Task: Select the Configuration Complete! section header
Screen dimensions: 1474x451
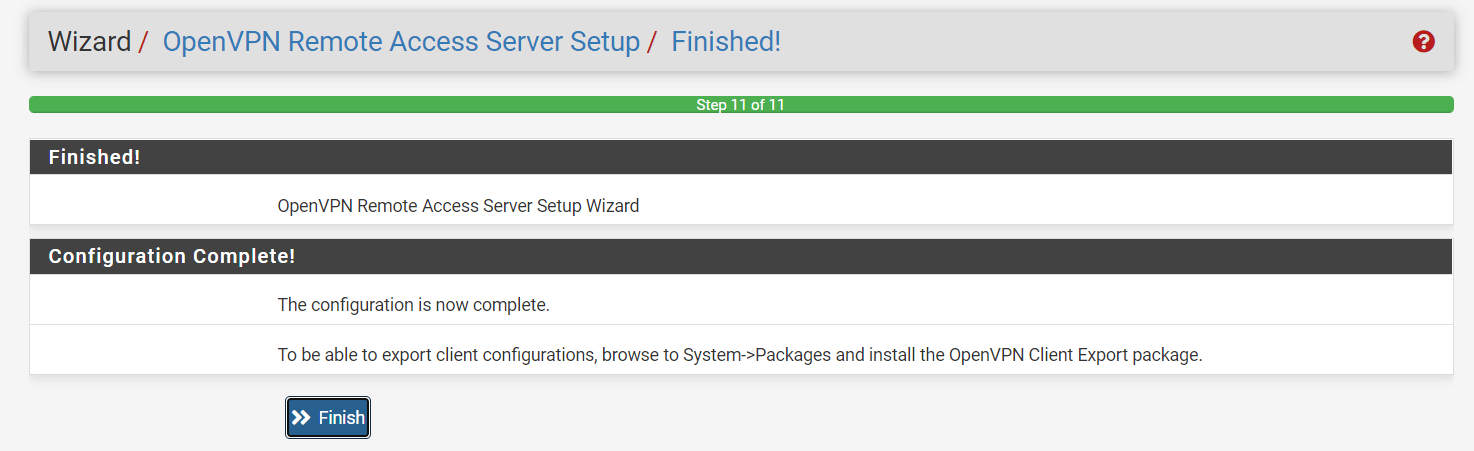Action: click(x=172, y=256)
